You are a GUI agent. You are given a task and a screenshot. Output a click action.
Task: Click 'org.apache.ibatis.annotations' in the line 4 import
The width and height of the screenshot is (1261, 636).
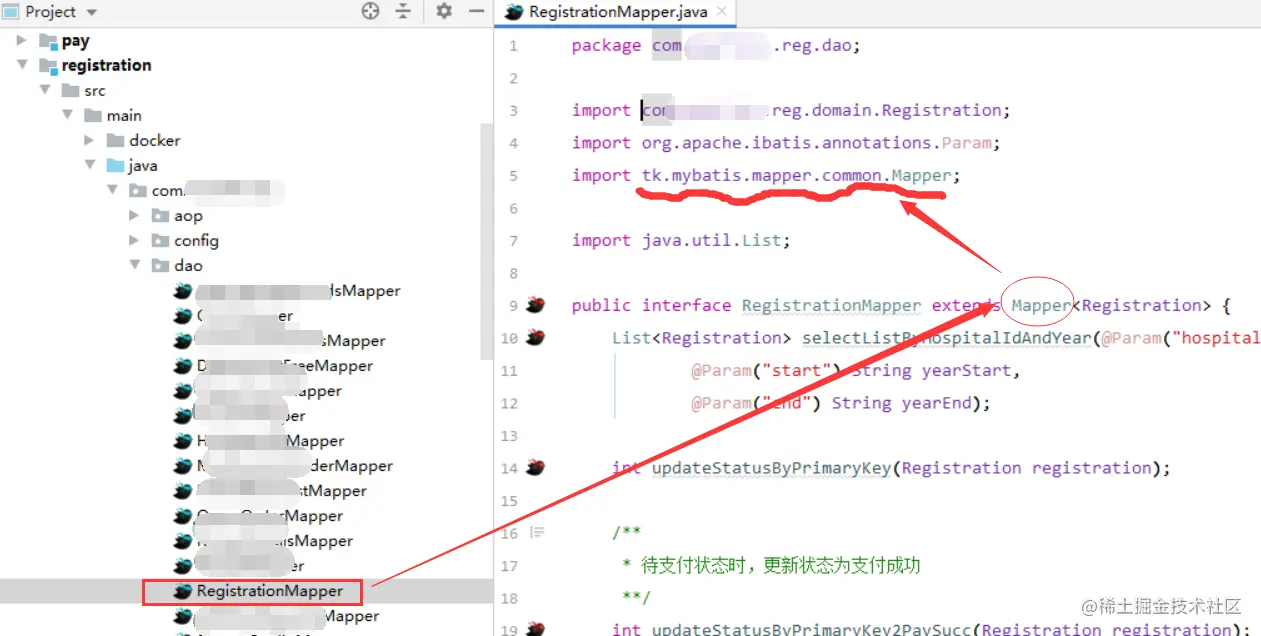(x=786, y=142)
